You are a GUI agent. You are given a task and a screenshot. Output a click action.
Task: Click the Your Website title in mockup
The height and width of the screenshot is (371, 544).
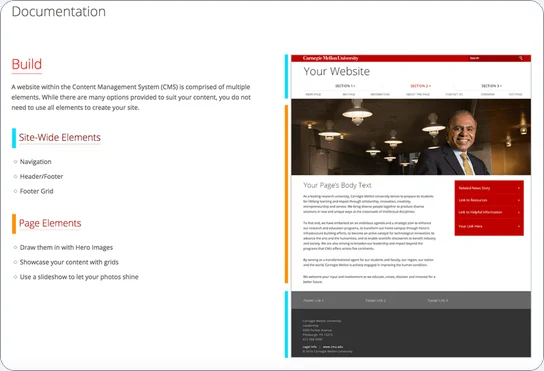(x=337, y=71)
